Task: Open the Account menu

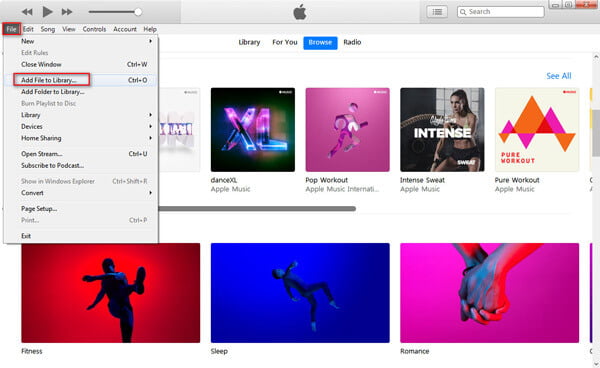Action: (x=125, y=29)
